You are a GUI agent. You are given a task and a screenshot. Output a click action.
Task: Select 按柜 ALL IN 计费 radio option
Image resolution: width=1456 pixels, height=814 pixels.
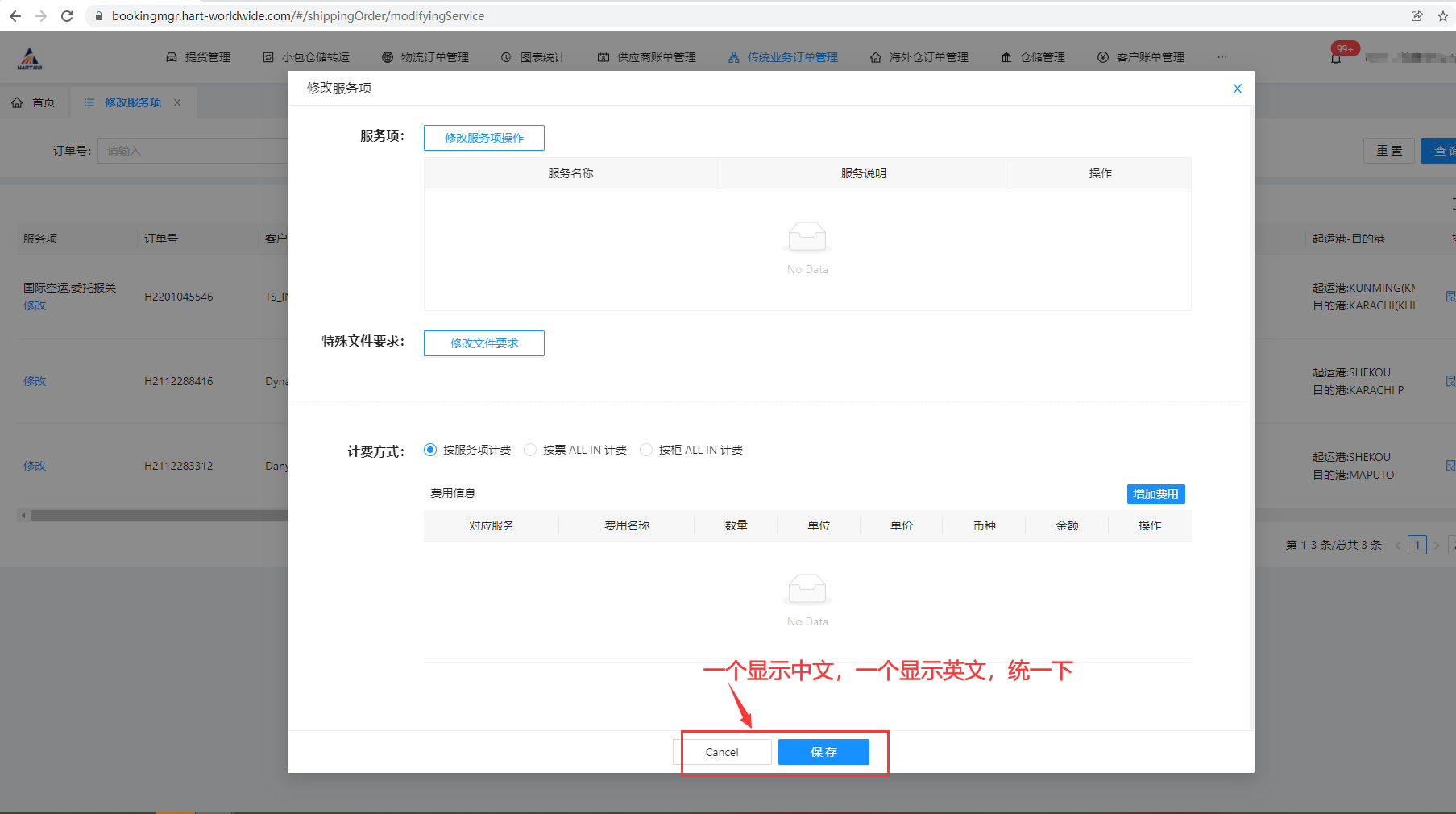click(646, 450)
